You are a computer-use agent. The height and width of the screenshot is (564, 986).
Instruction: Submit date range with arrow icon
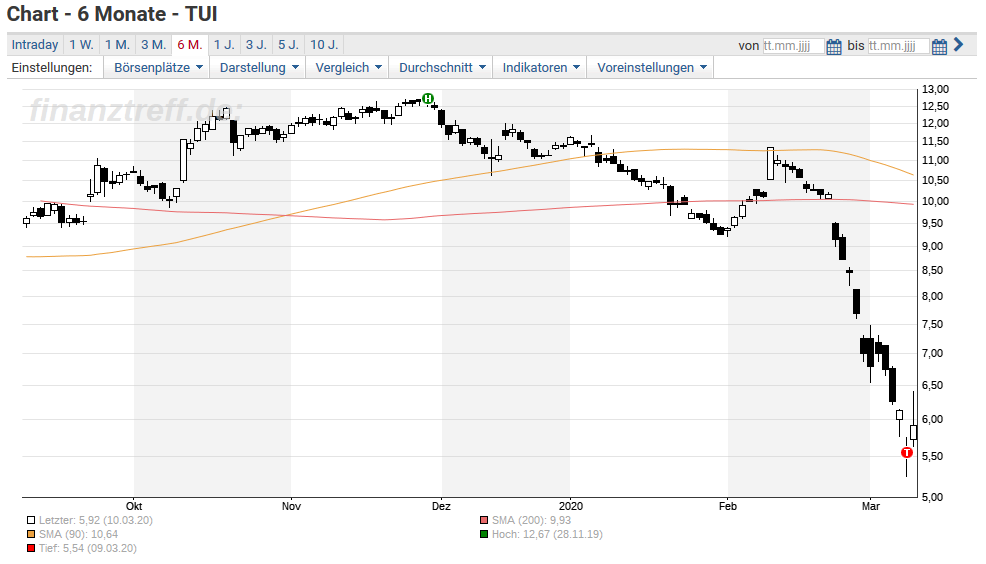point(958,45)
